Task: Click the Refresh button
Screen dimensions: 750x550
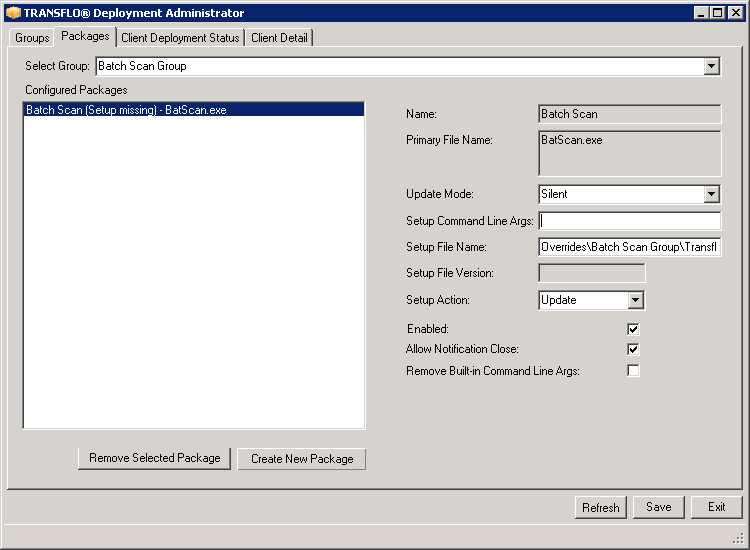Action: 601,507
